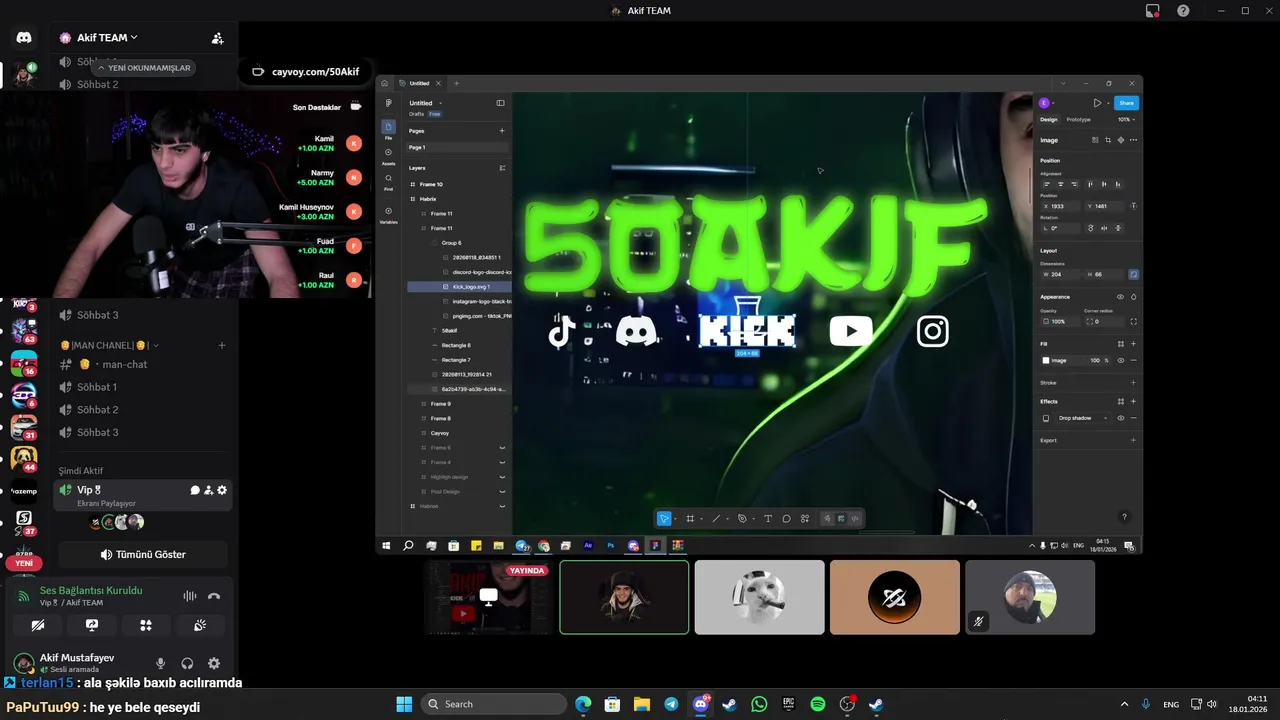Start an activity from the voice panel

(x=146, y=625)
